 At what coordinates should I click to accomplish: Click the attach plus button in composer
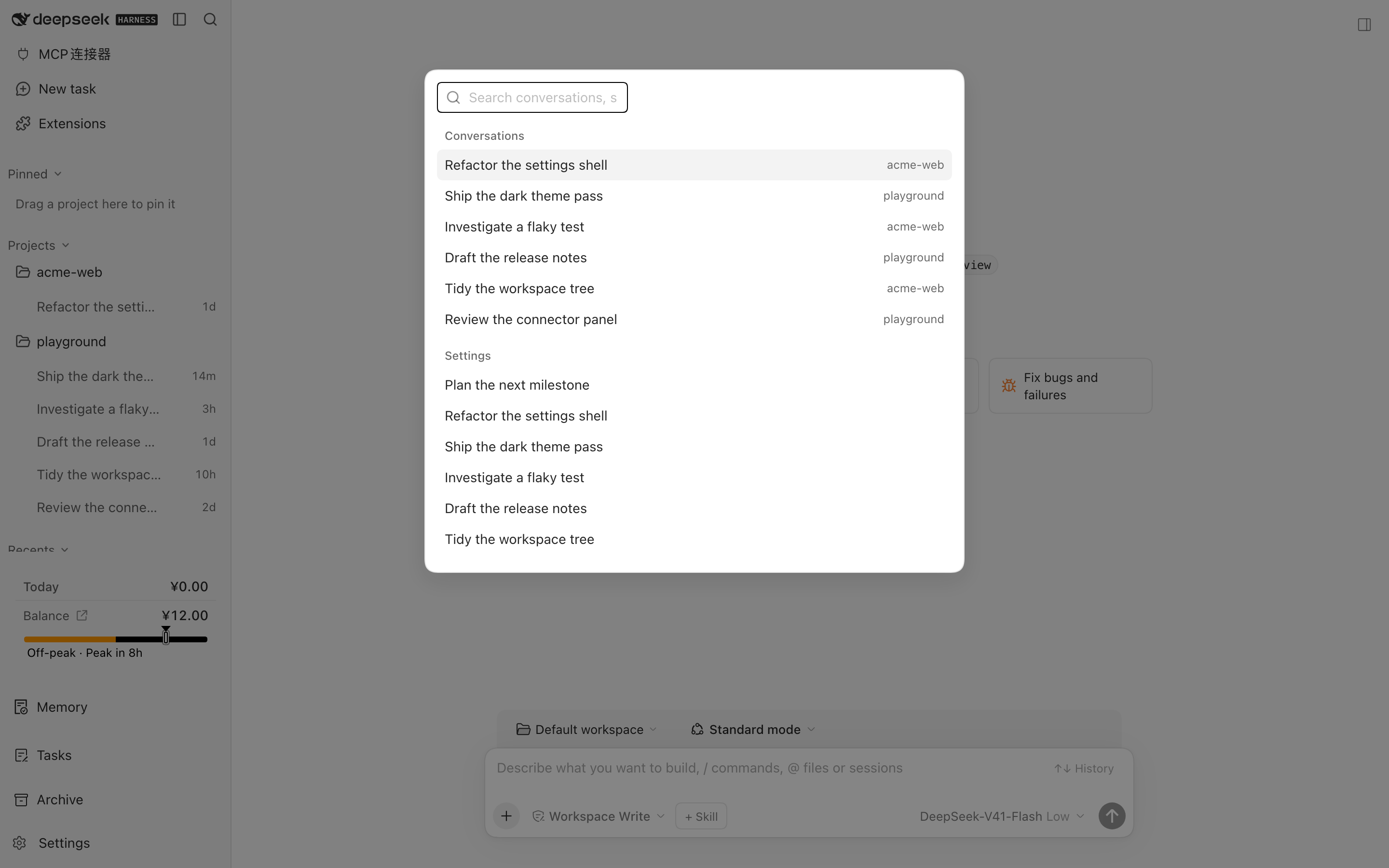click(506, 816)
